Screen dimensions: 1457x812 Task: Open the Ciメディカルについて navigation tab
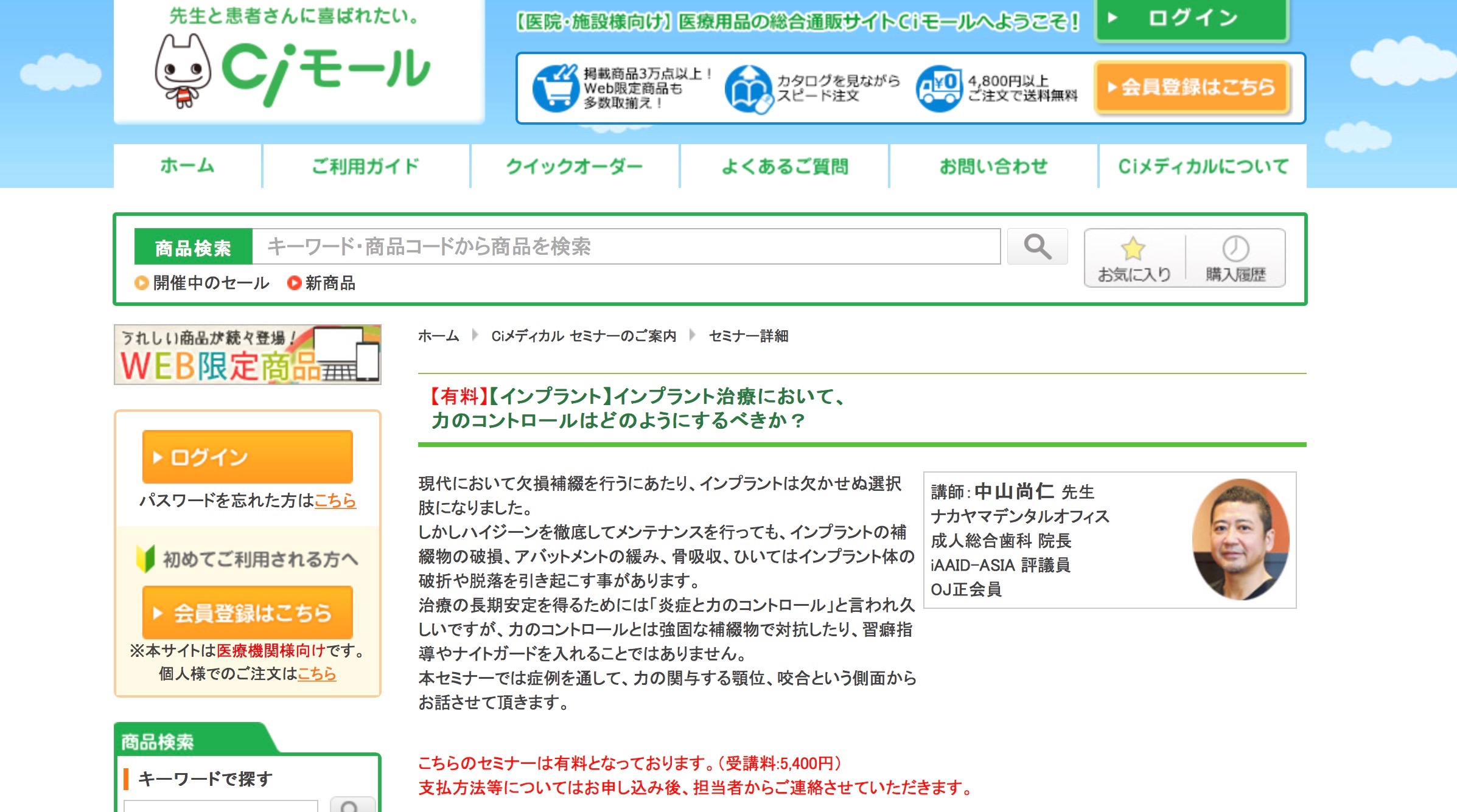pyautogui.click(x=1203, y=166)
